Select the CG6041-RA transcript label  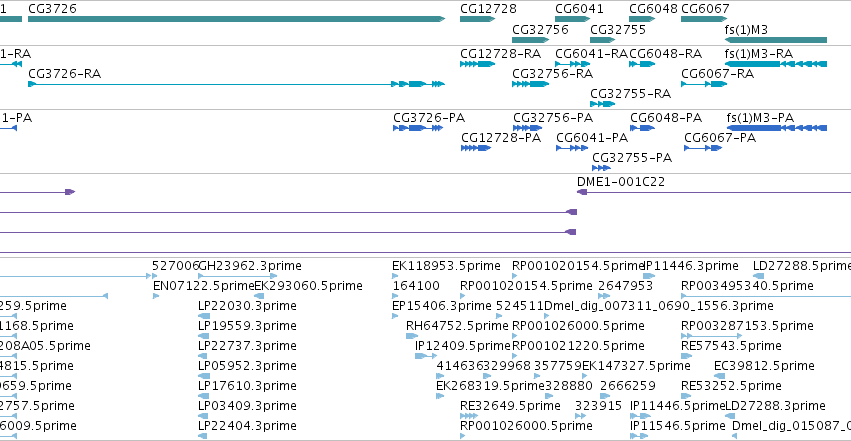(x=592, y=54)
